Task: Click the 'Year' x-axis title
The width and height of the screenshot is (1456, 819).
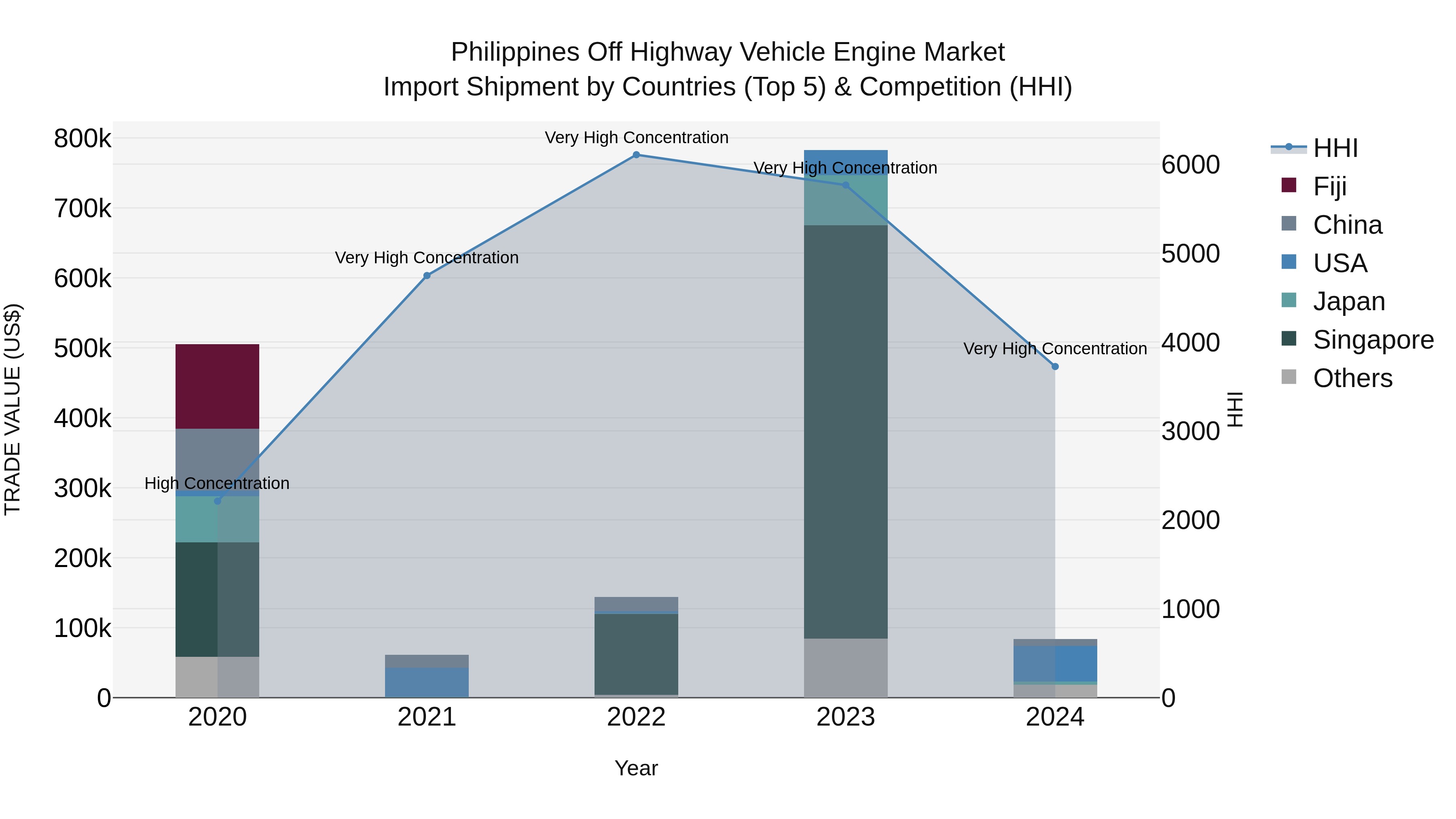Action: pyautogui.click(x=637, y=768)
